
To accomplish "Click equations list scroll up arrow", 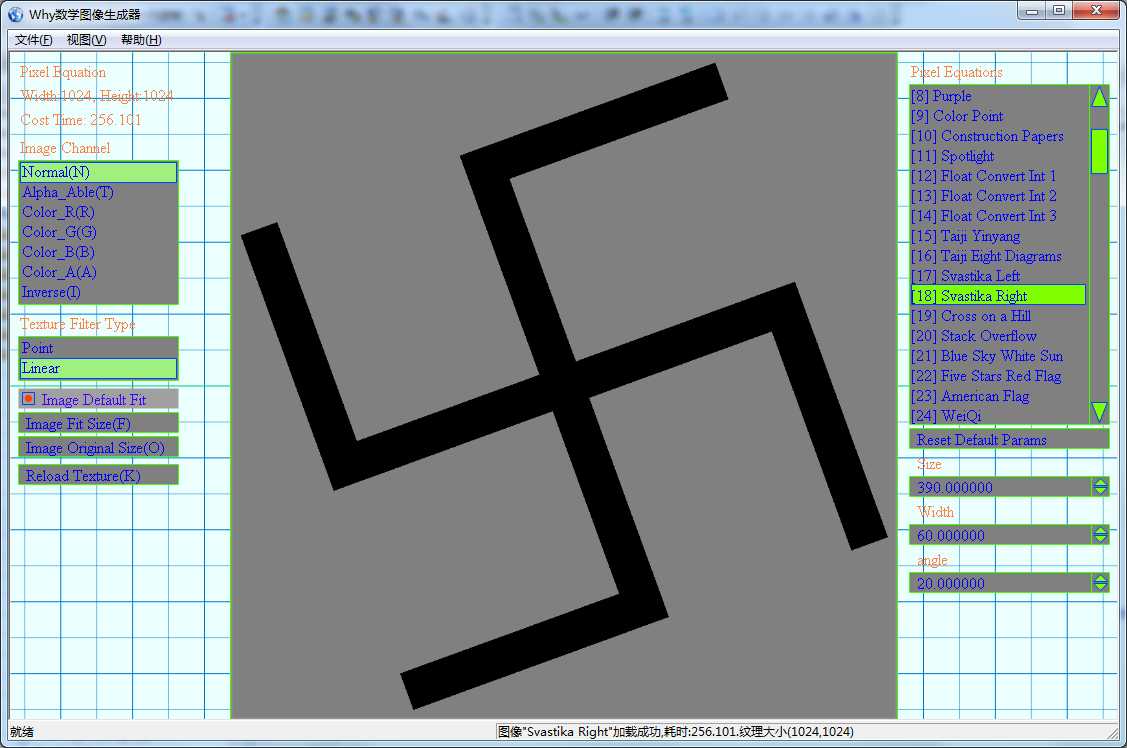I will coord(1099,97).
